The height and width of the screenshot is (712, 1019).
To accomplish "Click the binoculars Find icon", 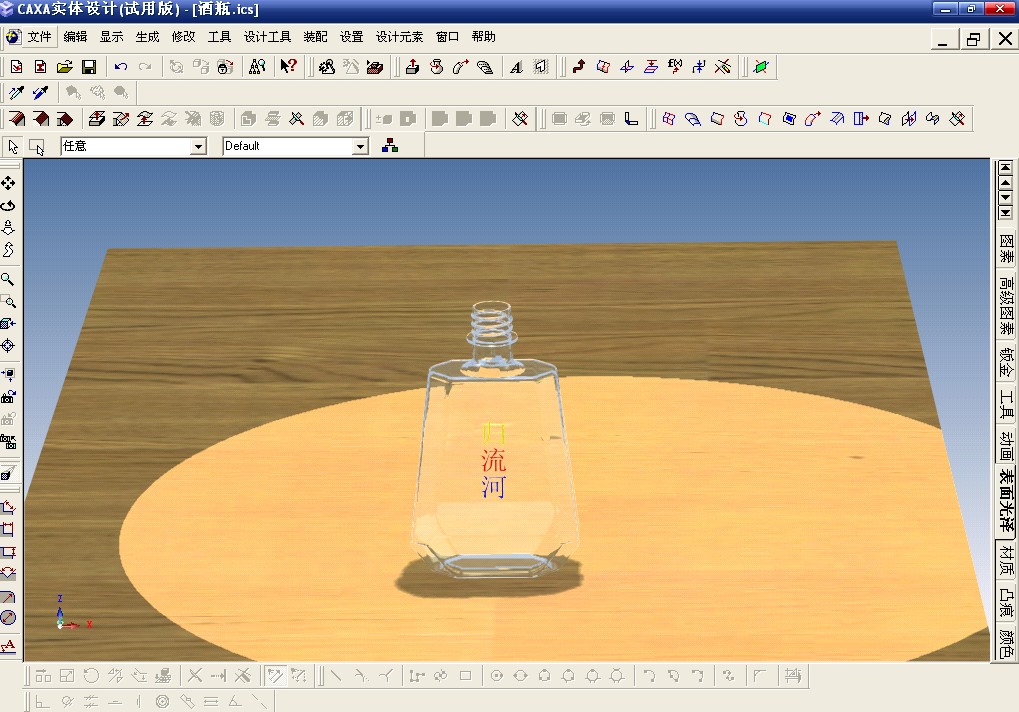I will point(257,67).
